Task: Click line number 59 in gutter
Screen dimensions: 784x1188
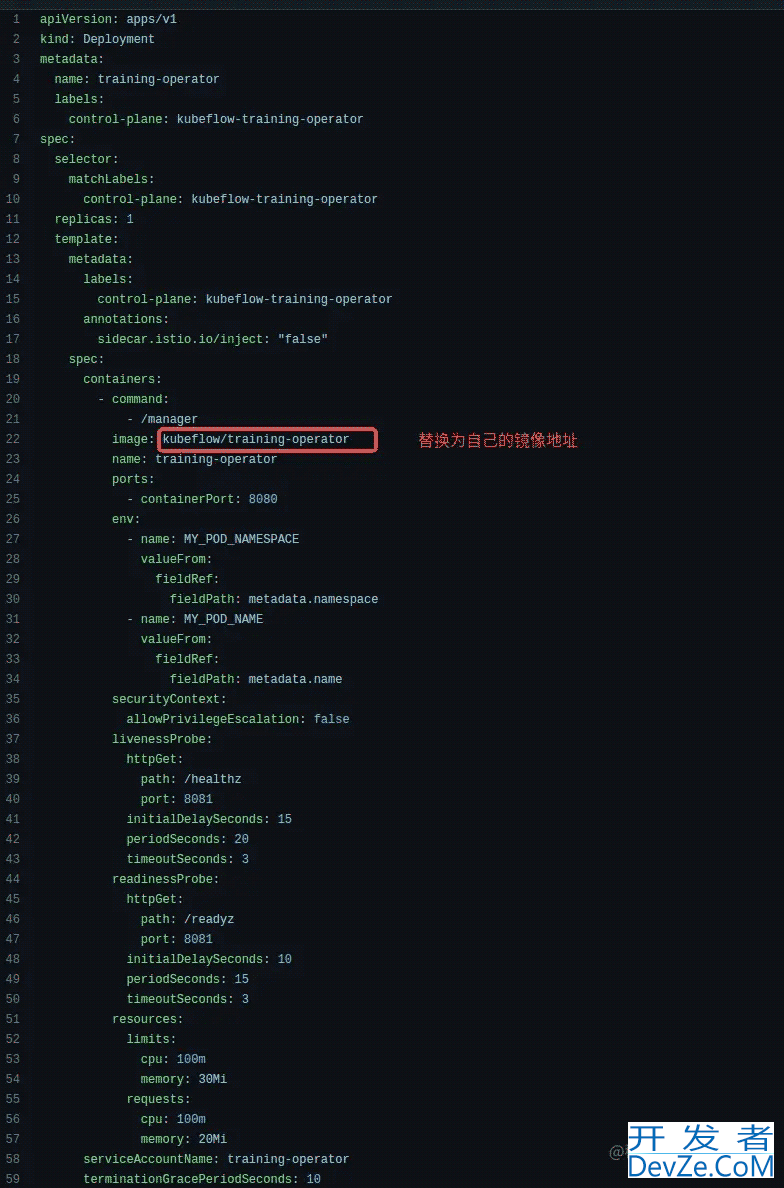Action: pyautogui.click(x=12, y=1179)
